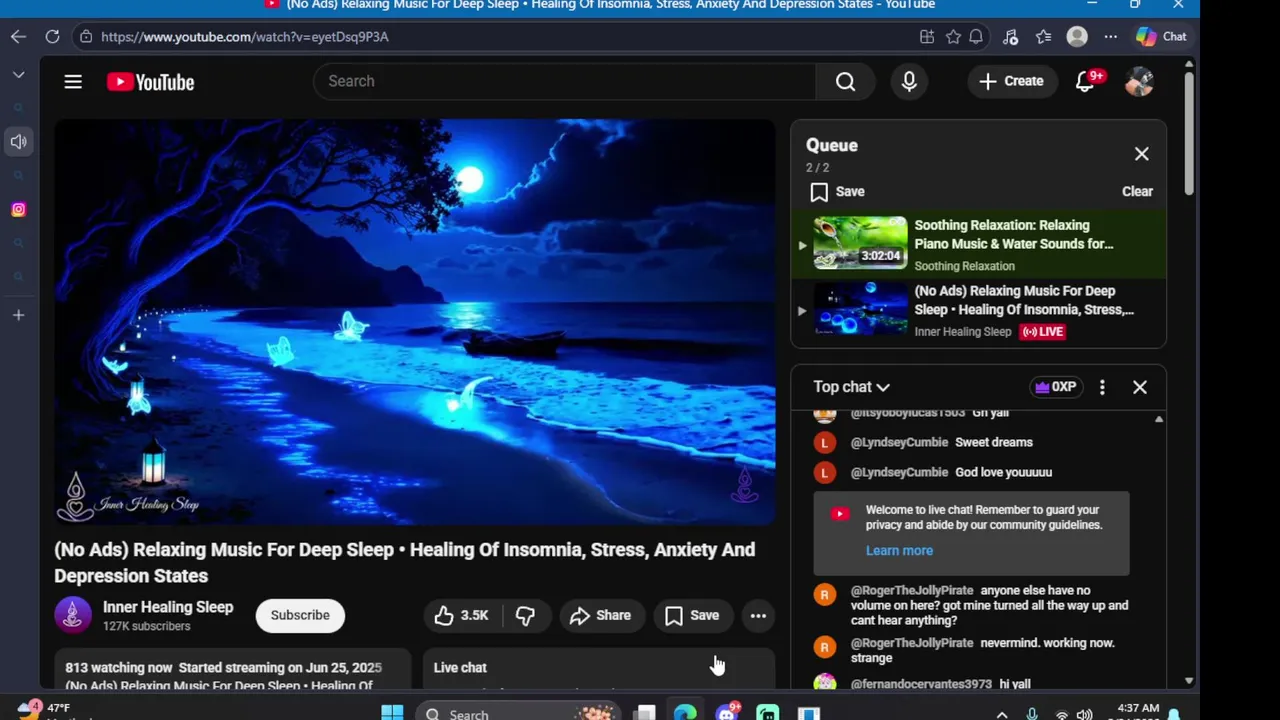Expand the Edge vertical tabs chevron

pyautogui.click(x=18, y=75)
